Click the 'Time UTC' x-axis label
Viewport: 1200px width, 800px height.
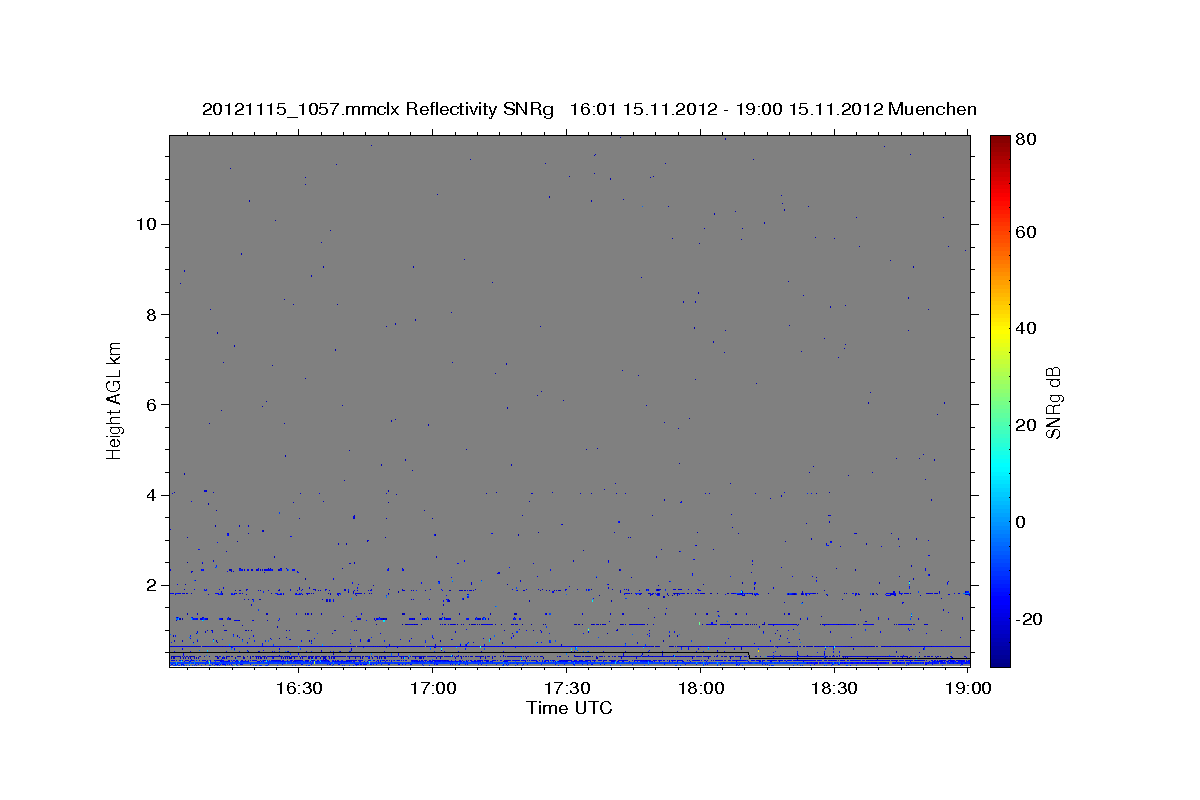coord(569,708)
